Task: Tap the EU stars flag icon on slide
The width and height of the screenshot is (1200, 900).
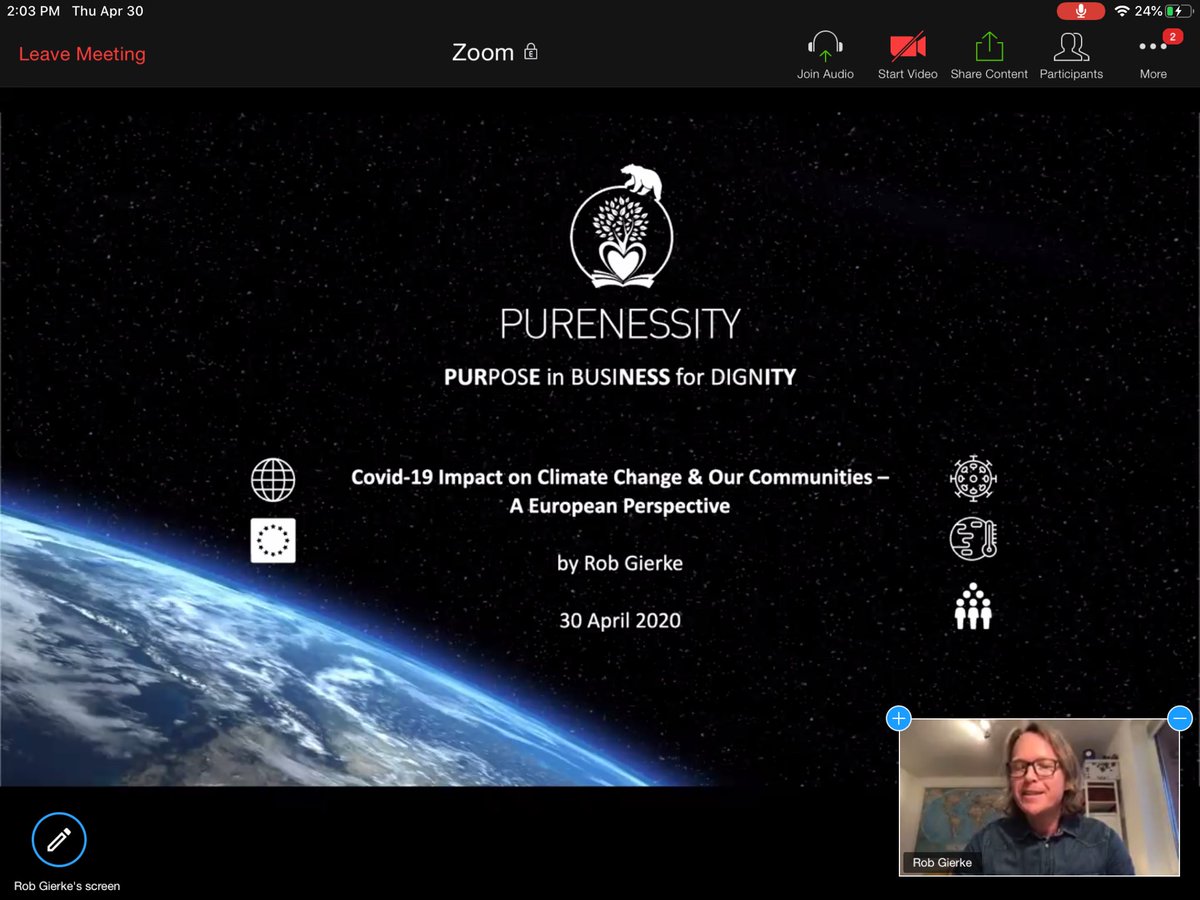Action: coord(273,541)
